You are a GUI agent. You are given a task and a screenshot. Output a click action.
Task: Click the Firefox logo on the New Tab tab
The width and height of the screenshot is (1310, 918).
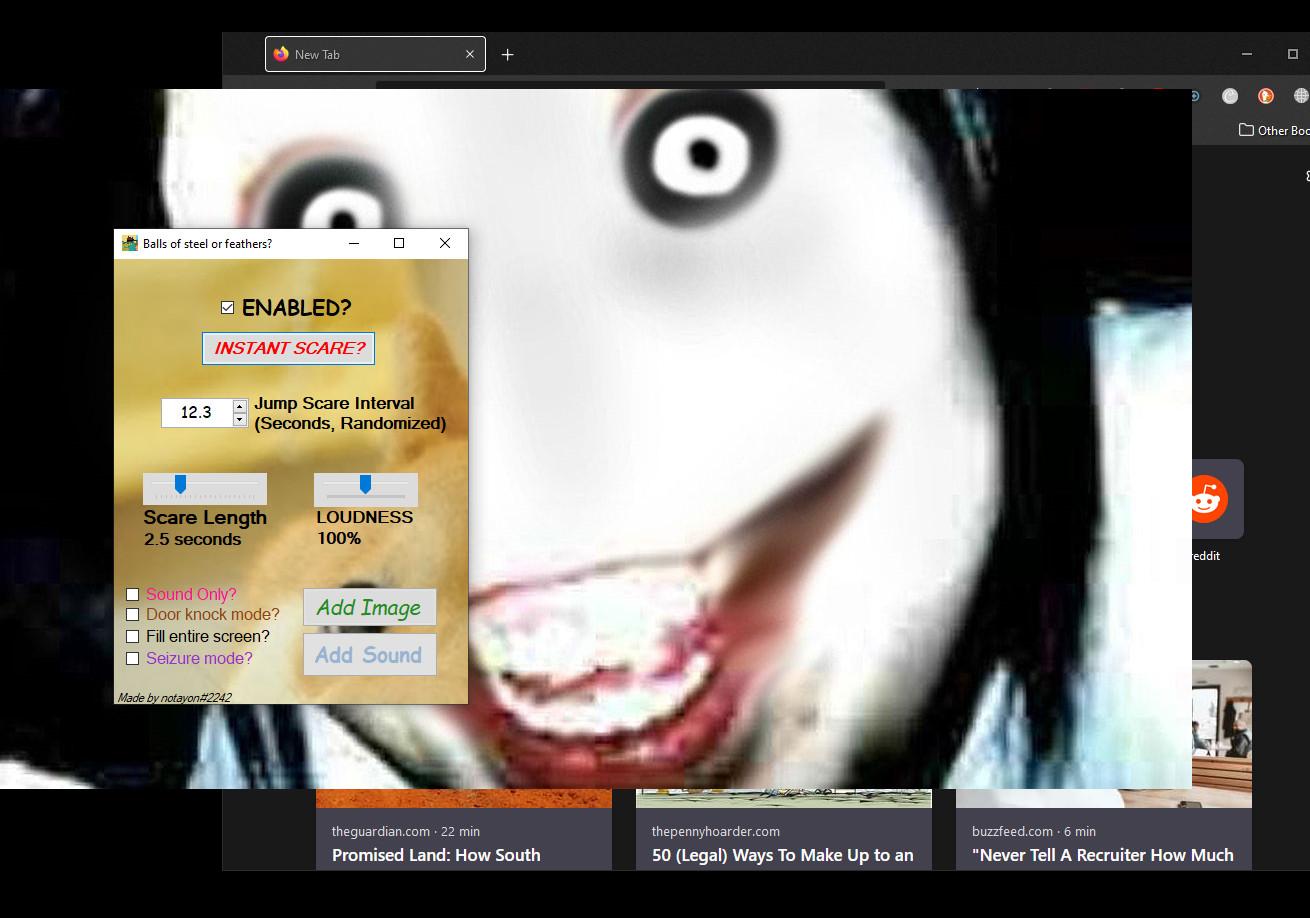(x=281, y=54)
